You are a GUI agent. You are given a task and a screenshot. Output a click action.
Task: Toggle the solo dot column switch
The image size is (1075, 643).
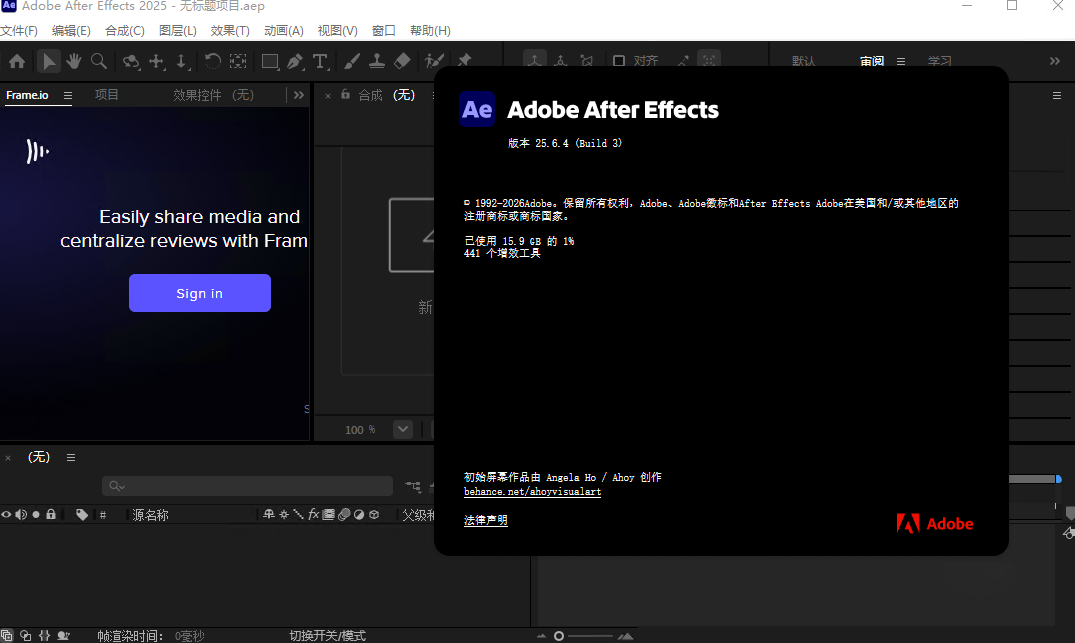(x=36, y=514)
